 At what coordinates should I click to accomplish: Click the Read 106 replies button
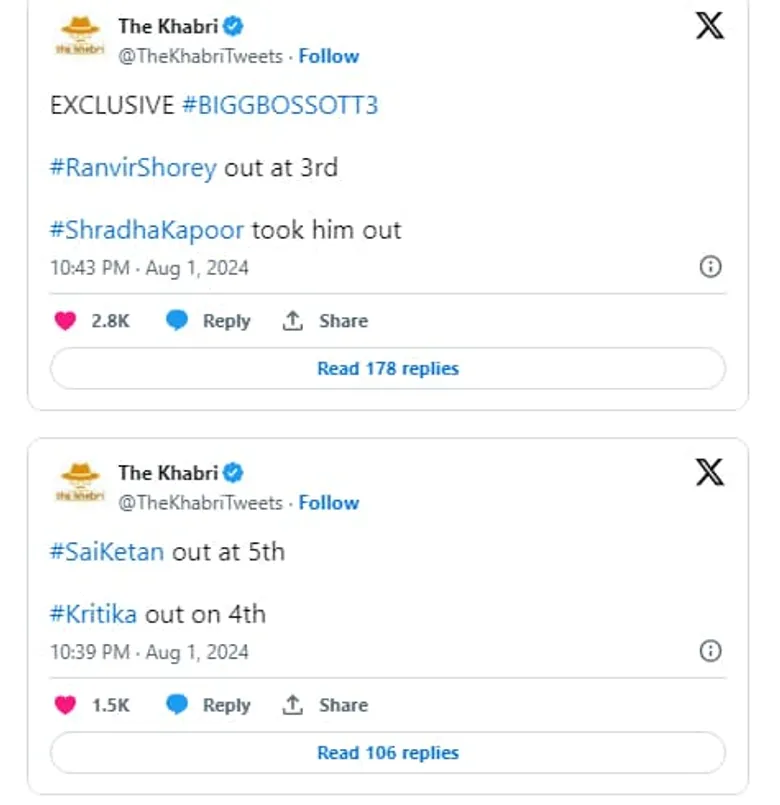[x=388, y=753]
